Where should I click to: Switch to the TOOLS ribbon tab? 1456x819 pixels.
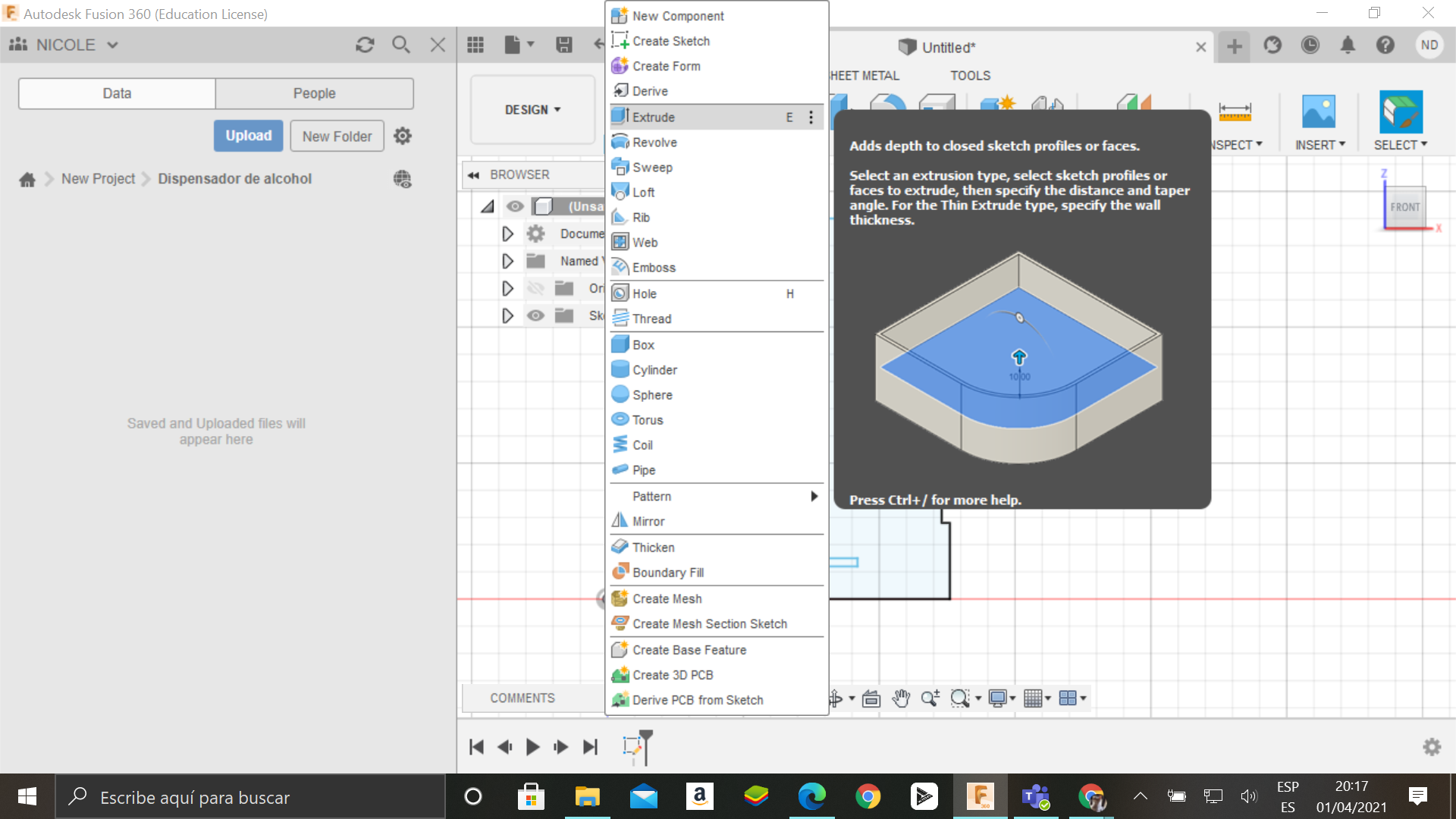[x=970, y=76]
